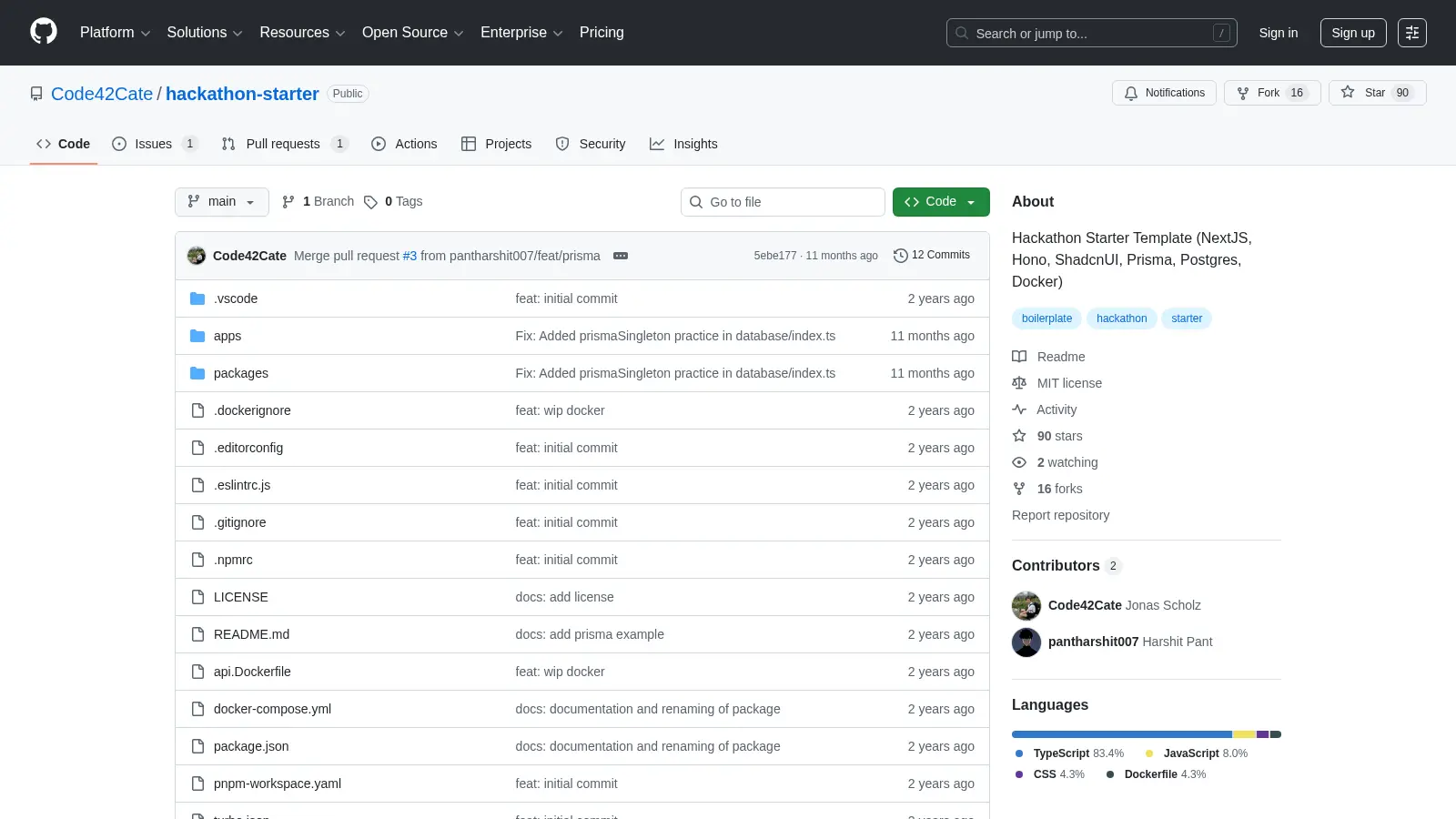This screenshot has width=1456, height=819.
Task: Focus the Search or jump to field
Action: 1091,33
